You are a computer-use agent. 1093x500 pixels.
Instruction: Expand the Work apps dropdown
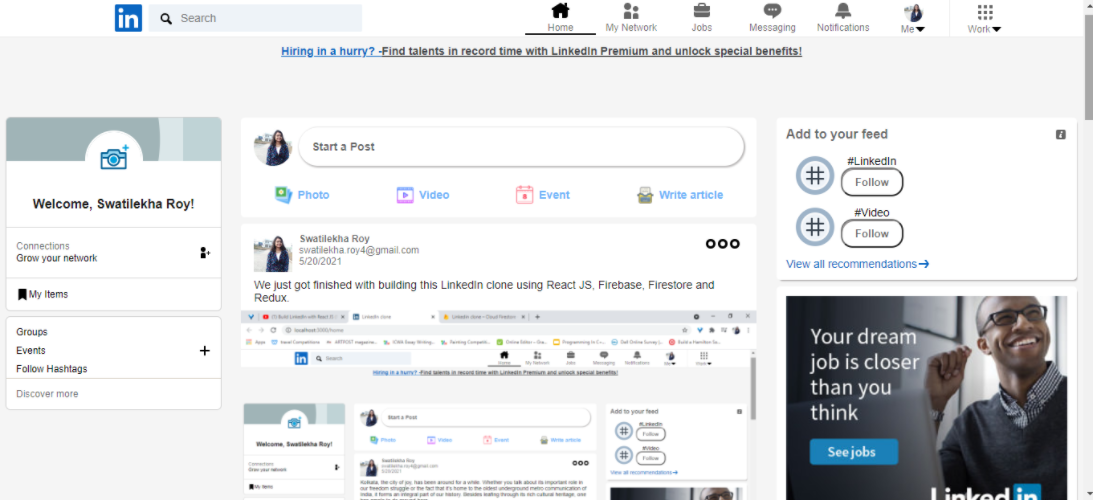(984, 19)
